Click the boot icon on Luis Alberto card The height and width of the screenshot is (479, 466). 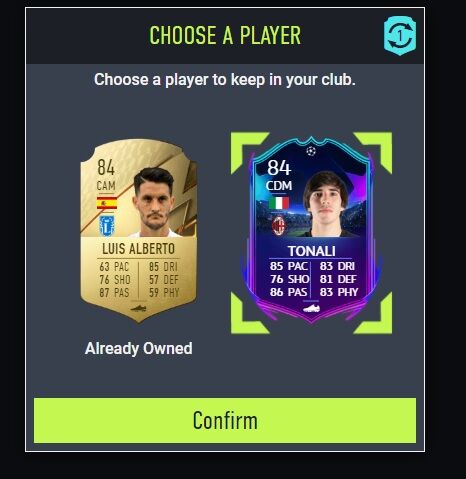pos(138,308)
